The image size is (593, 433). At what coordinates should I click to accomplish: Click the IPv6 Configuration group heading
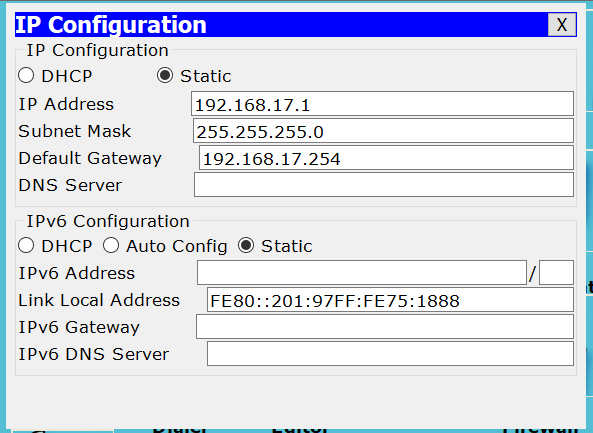tap(108, 221)
